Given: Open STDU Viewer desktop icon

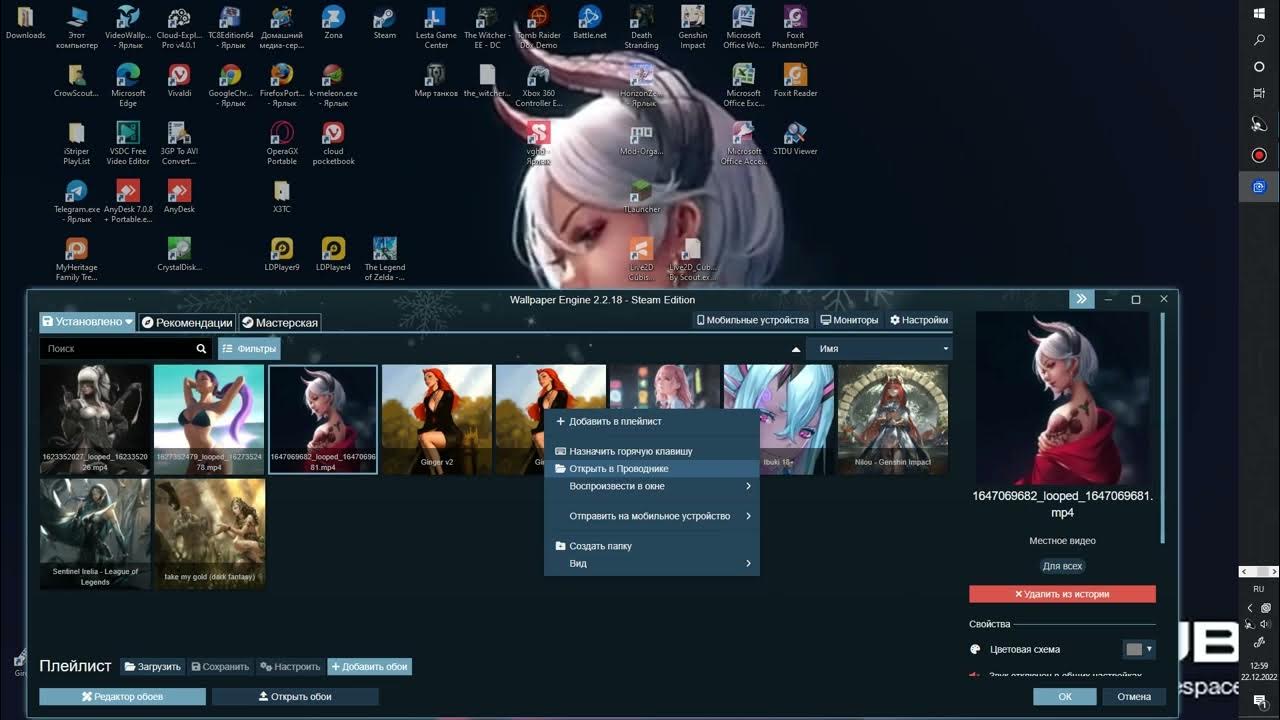Looking at the screenshot, I should (x=795, y=138).
